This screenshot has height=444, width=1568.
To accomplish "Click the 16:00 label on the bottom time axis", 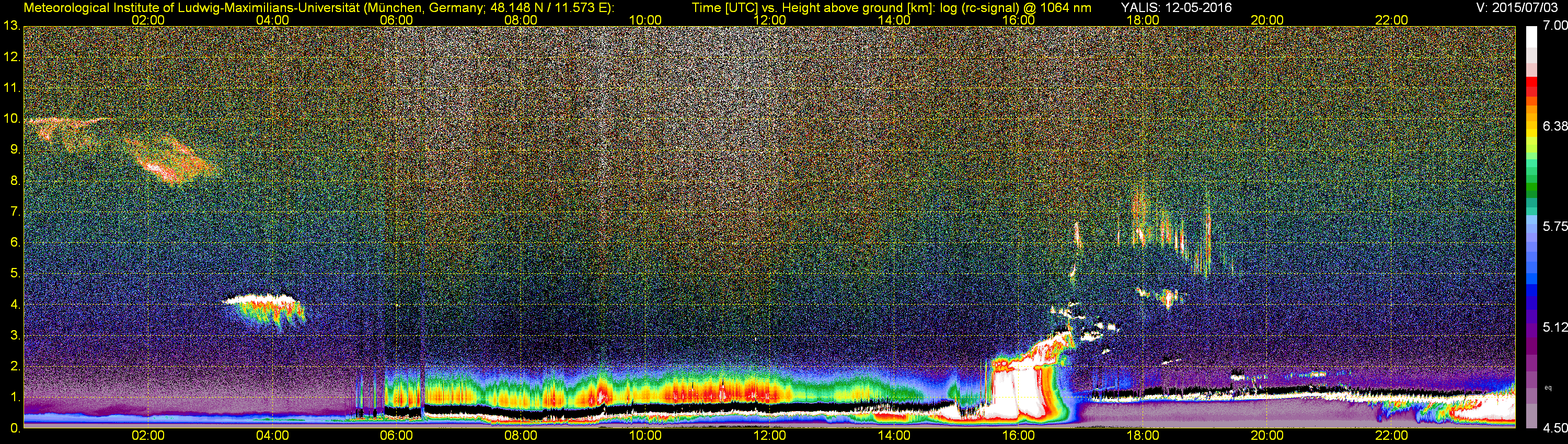I will point(1018,436).
